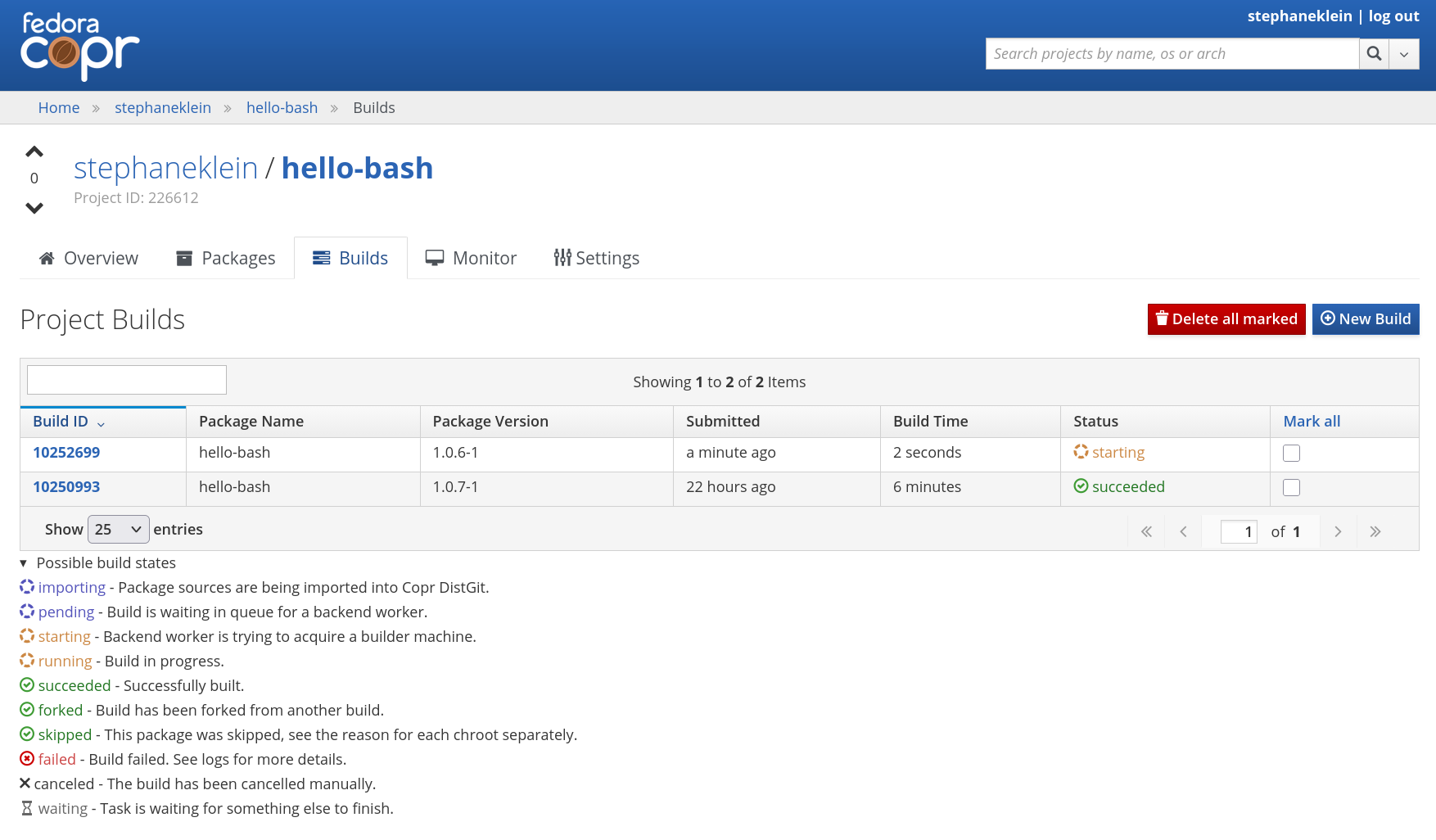
Task: Go to the next page arrow
Action: (1338, 531)
